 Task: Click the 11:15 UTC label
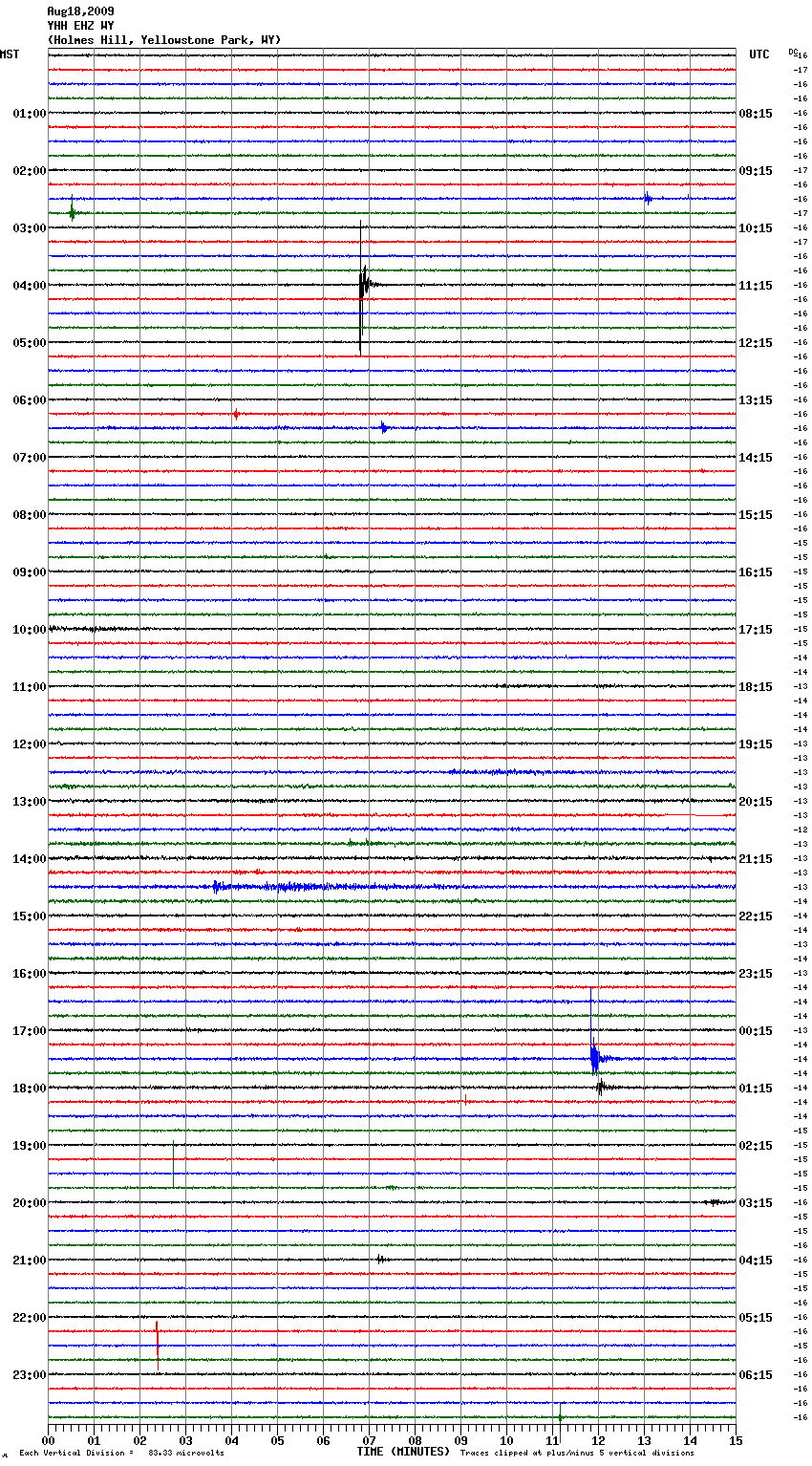click(x=756, y=286)
